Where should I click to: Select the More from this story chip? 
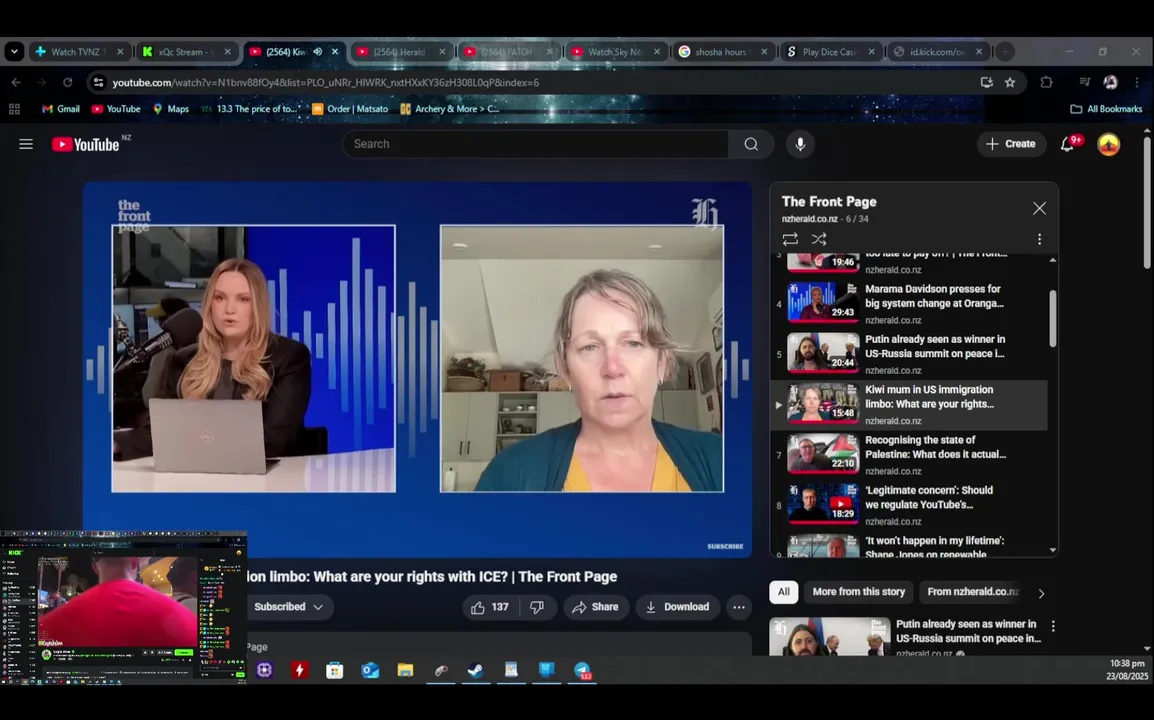pos(858,592)
